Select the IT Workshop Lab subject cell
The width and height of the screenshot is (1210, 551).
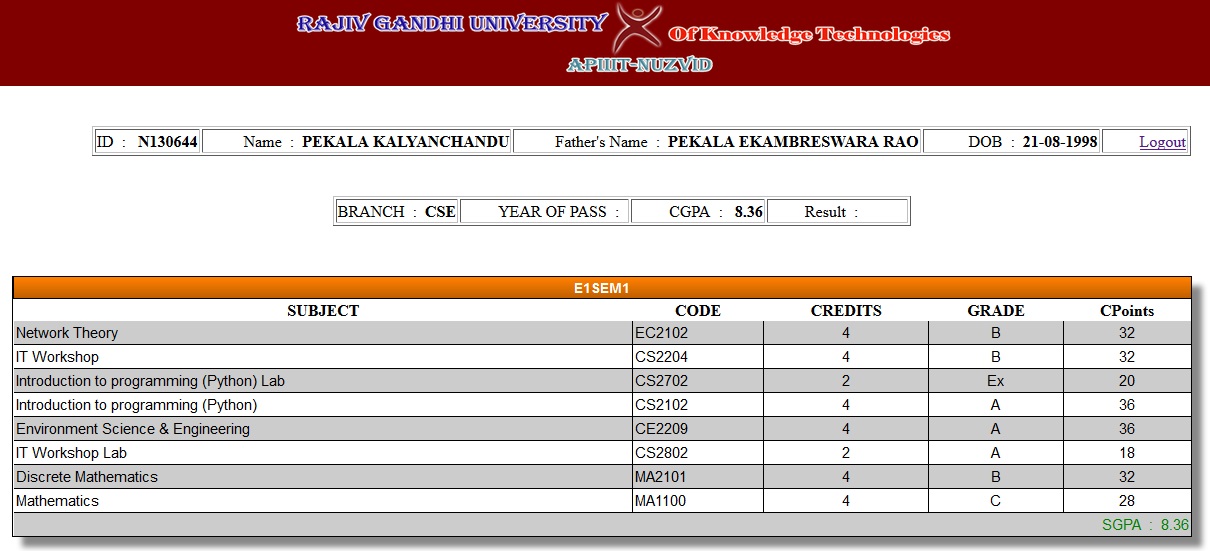click(323, 453)
